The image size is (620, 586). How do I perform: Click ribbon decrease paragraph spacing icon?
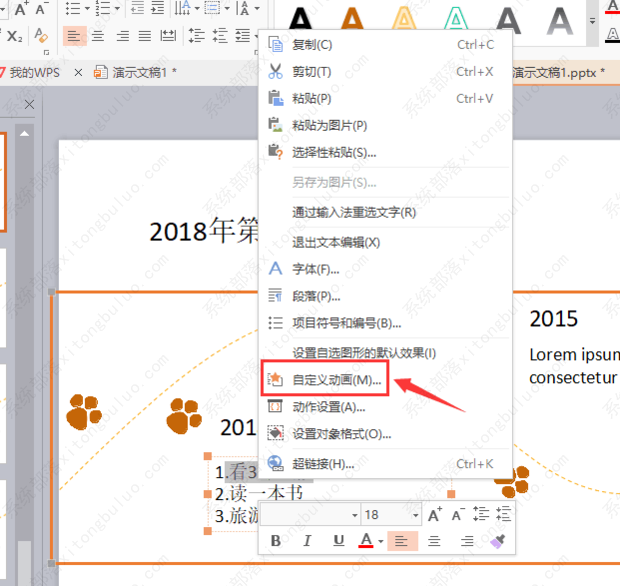tap(220, 36)
